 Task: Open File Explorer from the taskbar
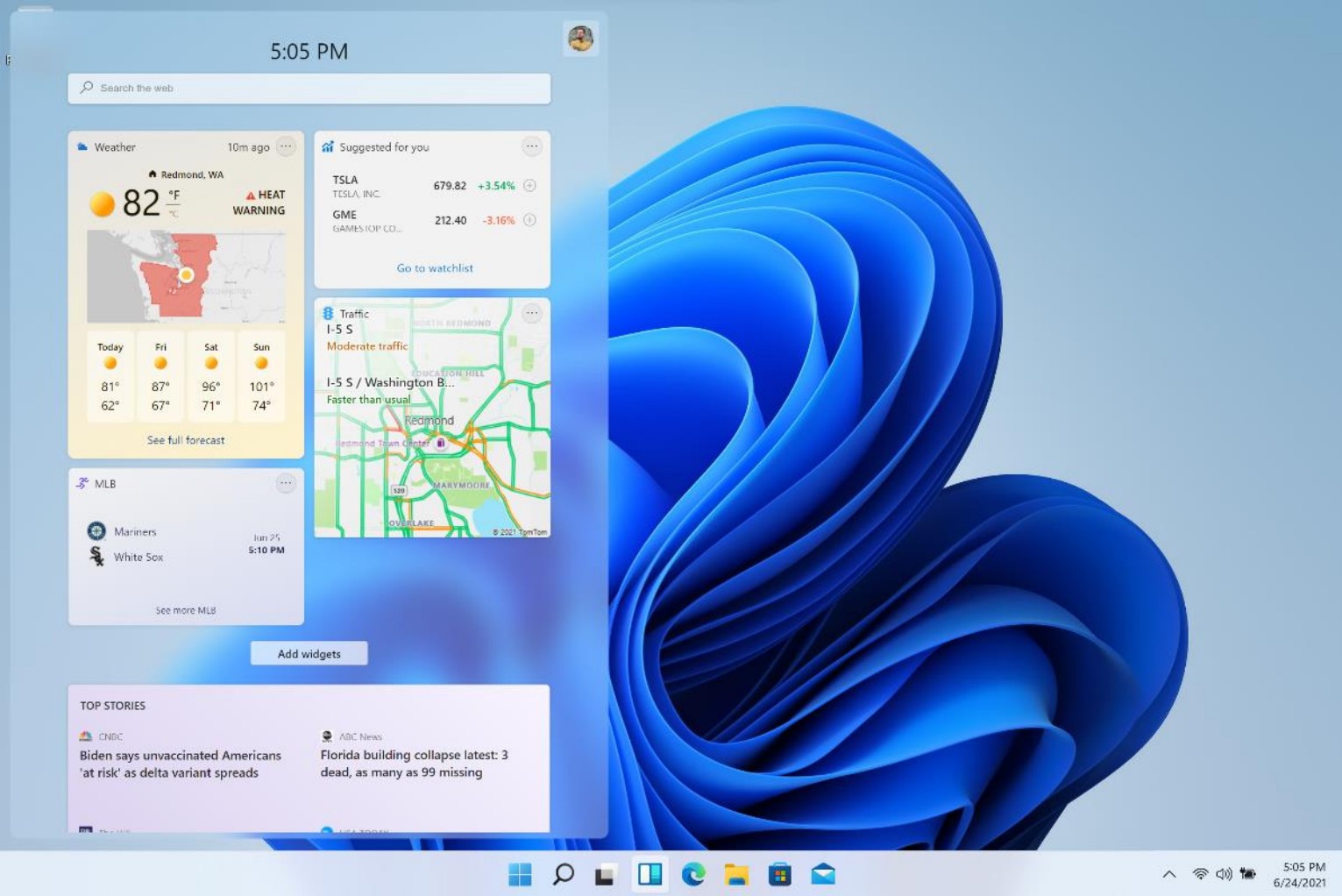pos(736,873)
